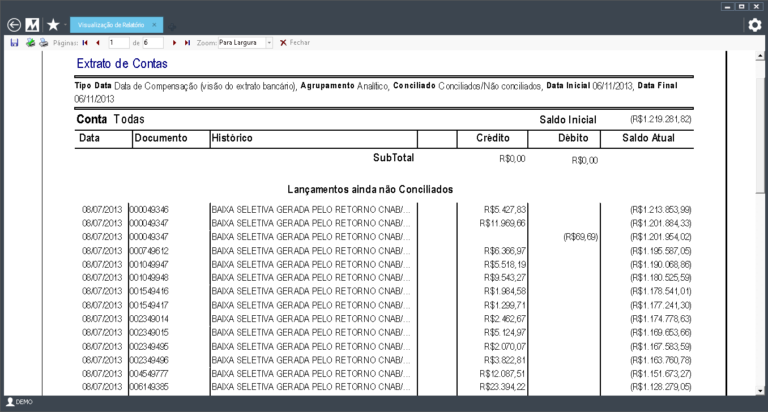Click the current page number field
The width and height of the screenshot is (768, 412).
coord(116,43)
